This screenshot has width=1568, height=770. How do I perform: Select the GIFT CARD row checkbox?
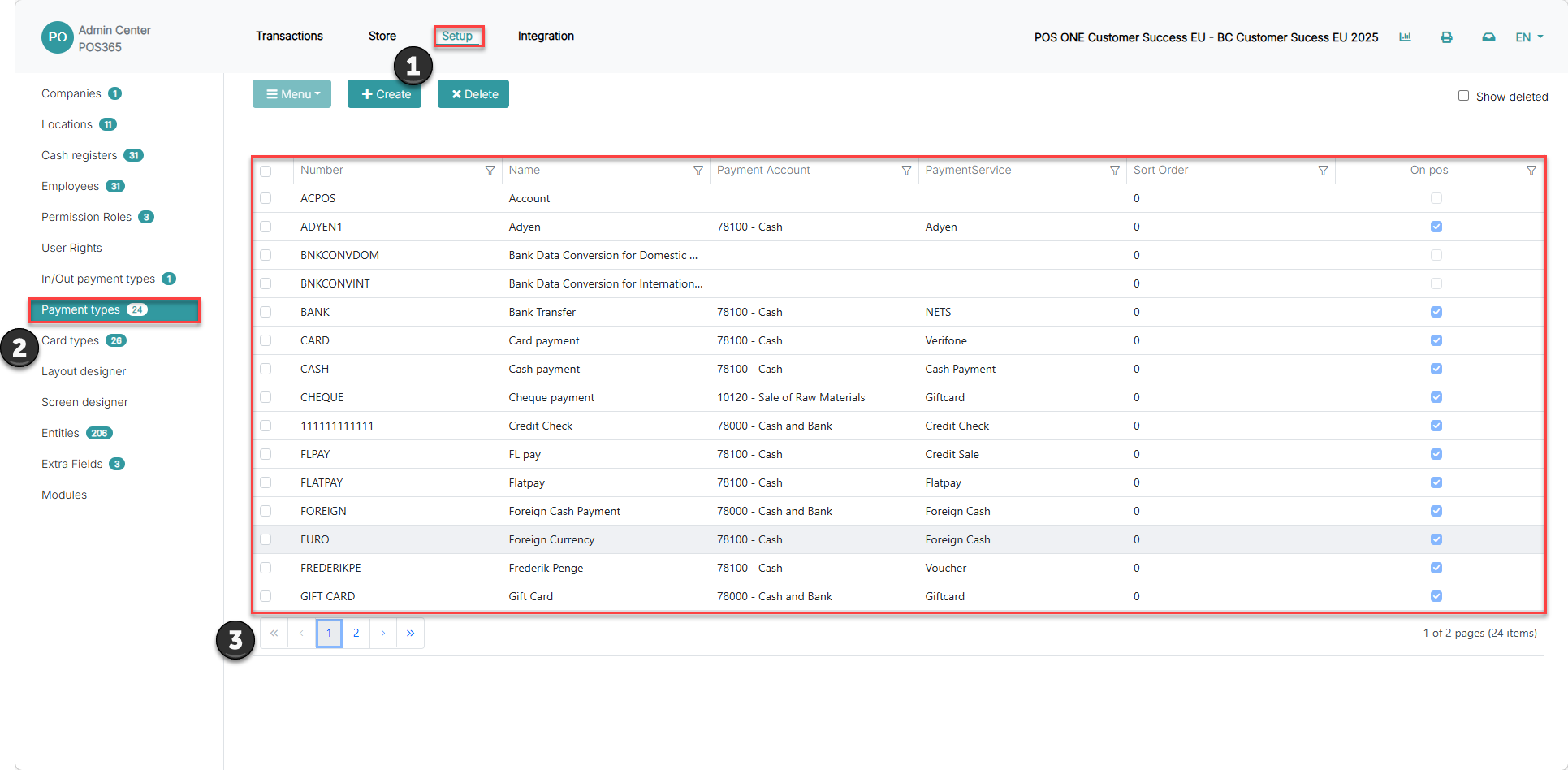266,596
